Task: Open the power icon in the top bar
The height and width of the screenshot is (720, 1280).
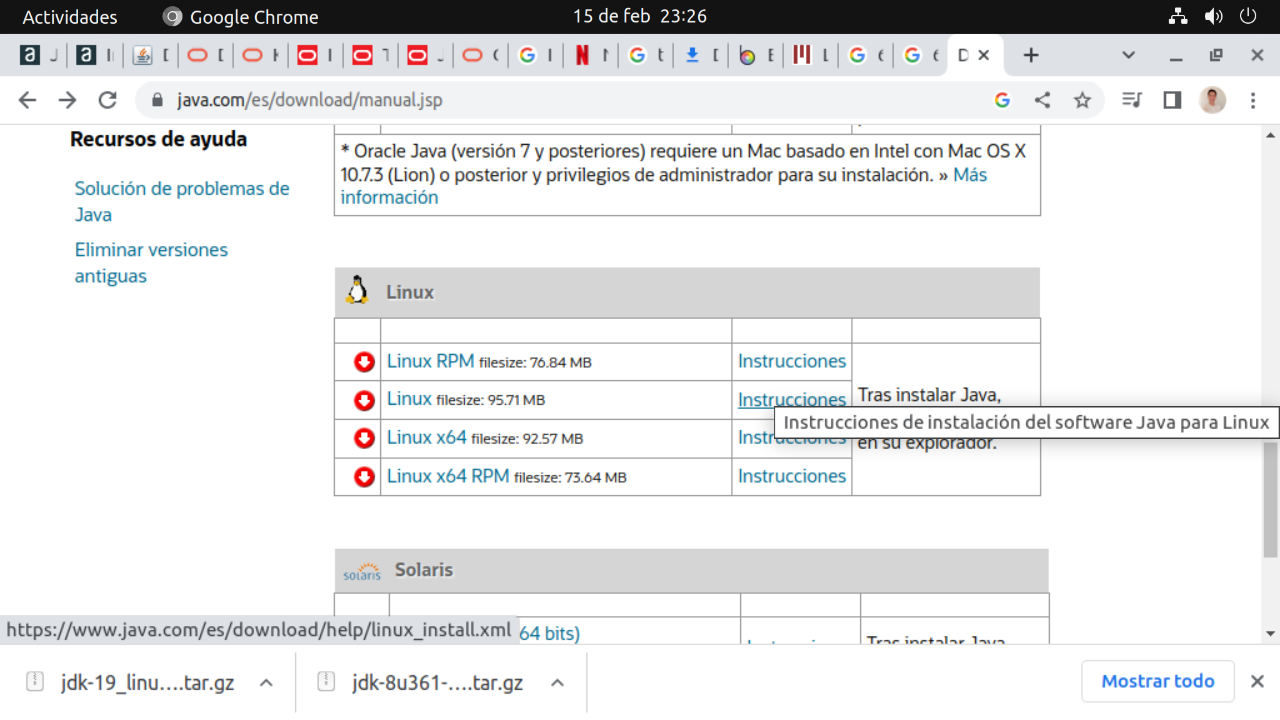Action: tap(1247, 17)
